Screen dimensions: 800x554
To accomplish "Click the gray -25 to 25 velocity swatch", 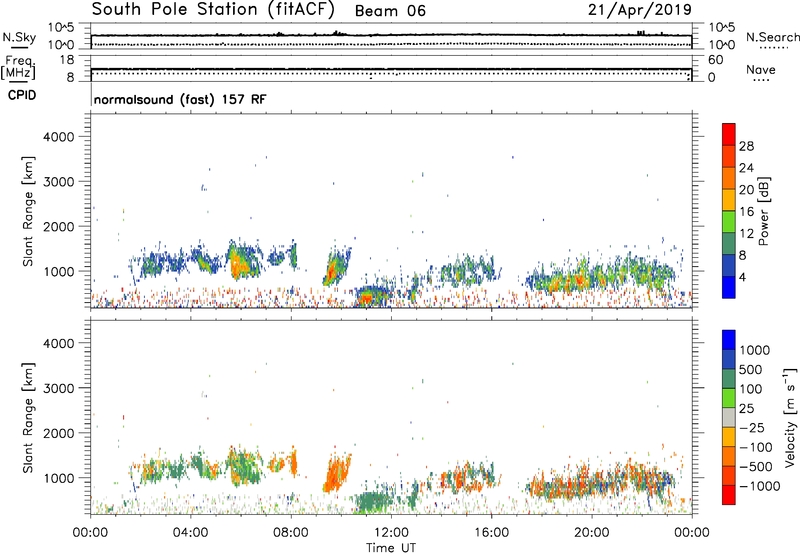I will coord(729,417).
